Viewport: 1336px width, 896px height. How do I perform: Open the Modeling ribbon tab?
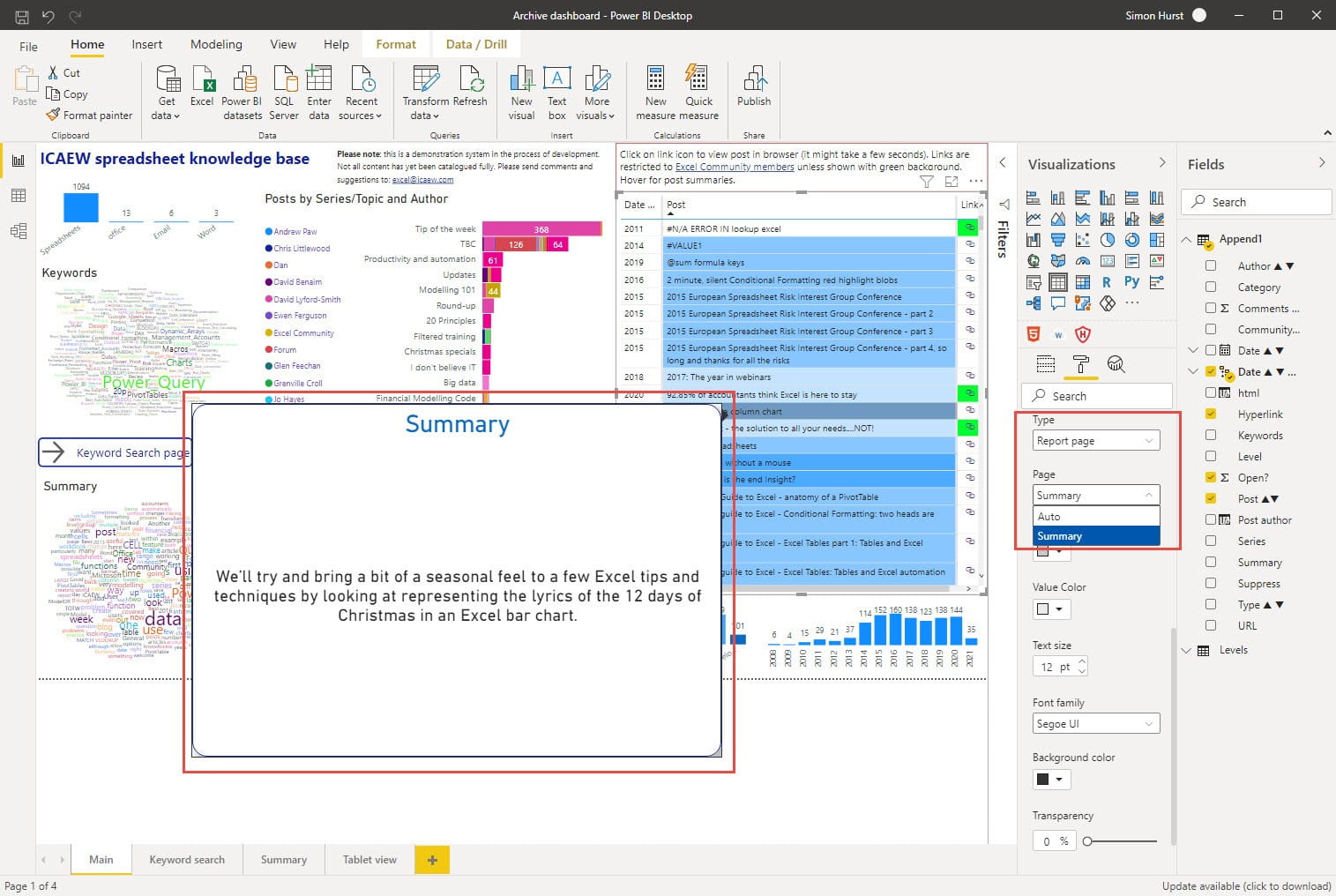tap(216, 44)
